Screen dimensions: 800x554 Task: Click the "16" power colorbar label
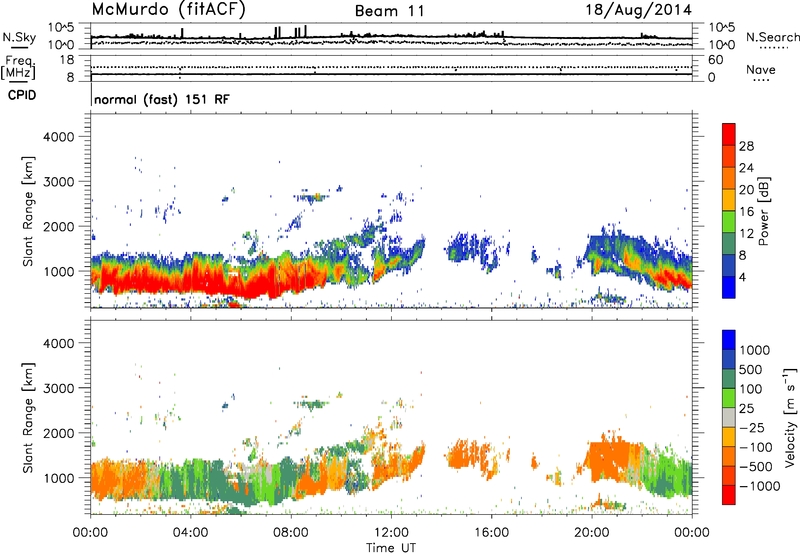(746, 212)
